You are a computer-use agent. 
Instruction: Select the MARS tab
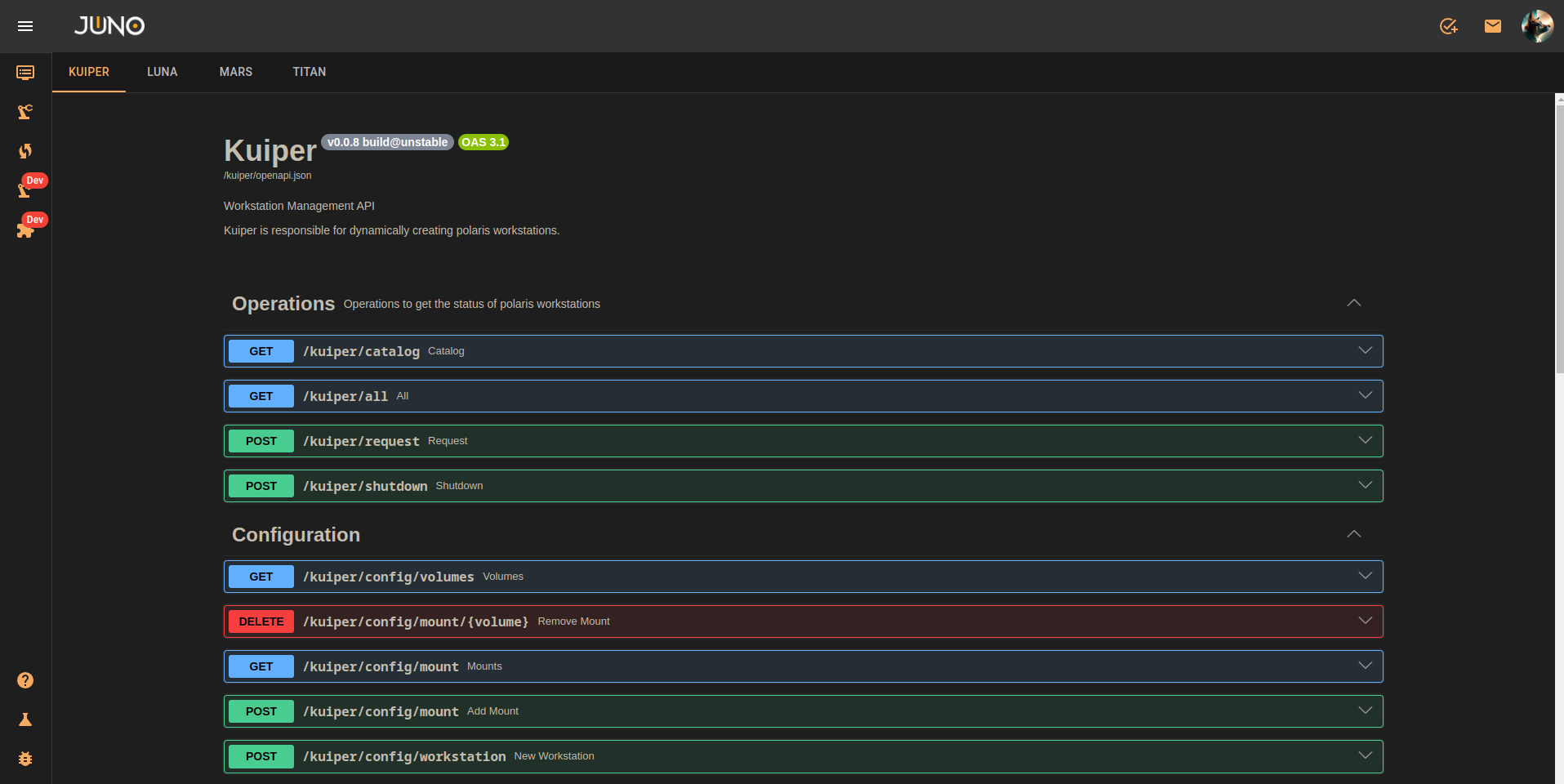pos(235,72)
